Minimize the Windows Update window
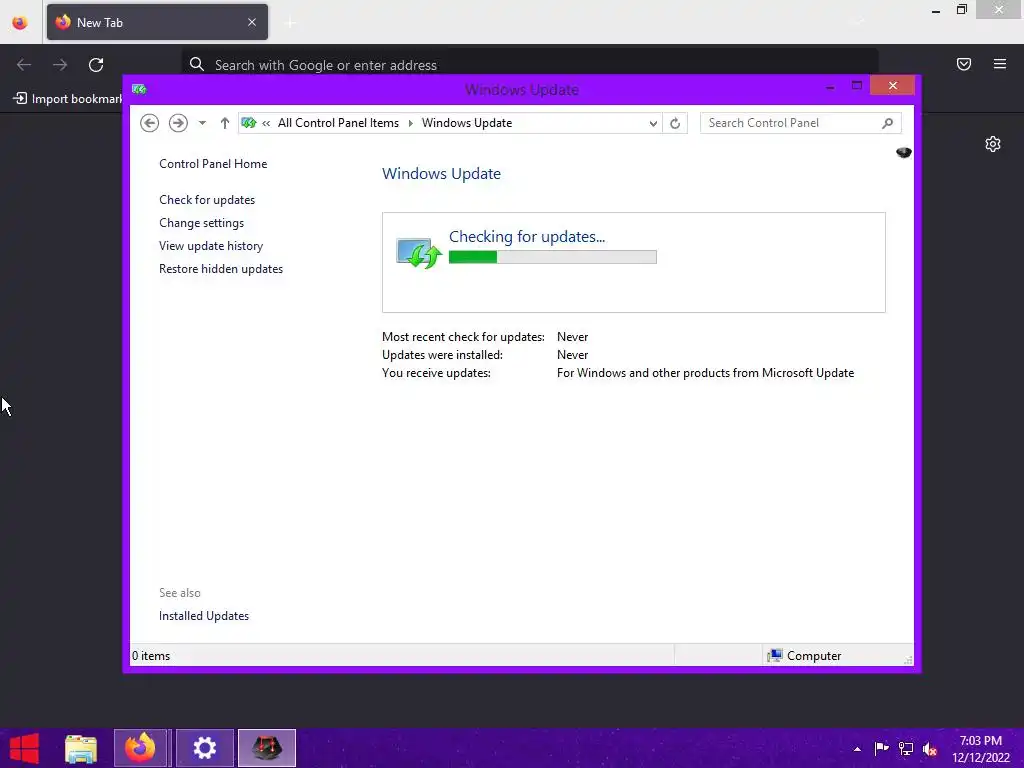This screenshot has height=768, width=1024. click(x=830, y=87)
